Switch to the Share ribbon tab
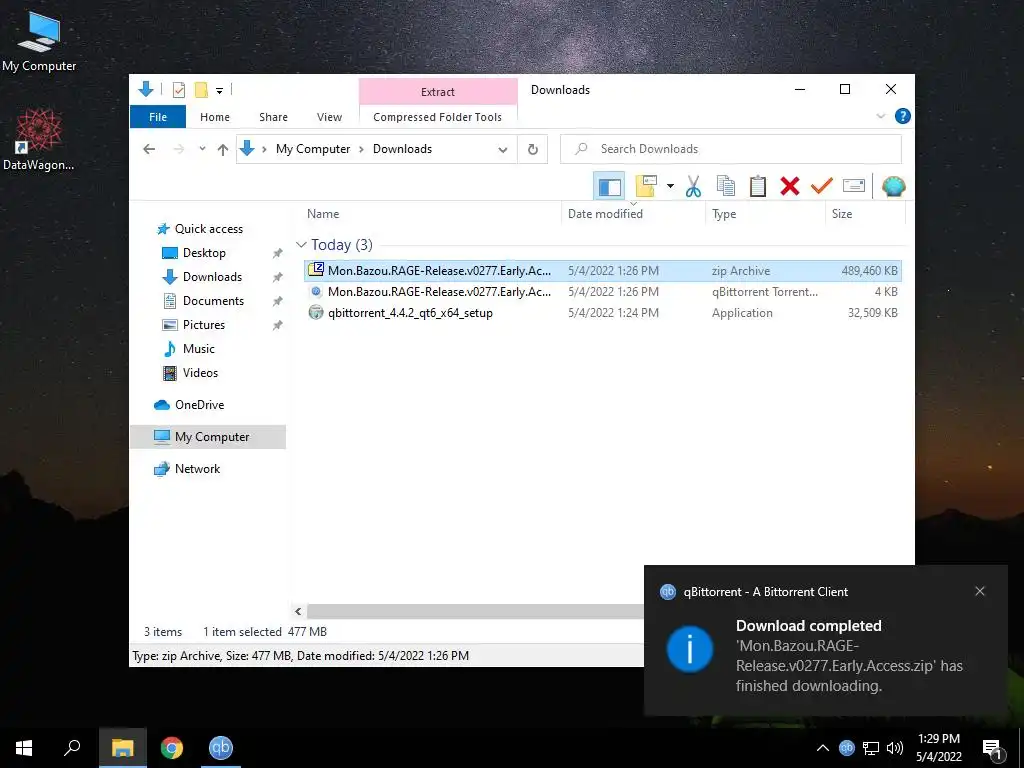The image size is (1024, 768). (273, 117)
